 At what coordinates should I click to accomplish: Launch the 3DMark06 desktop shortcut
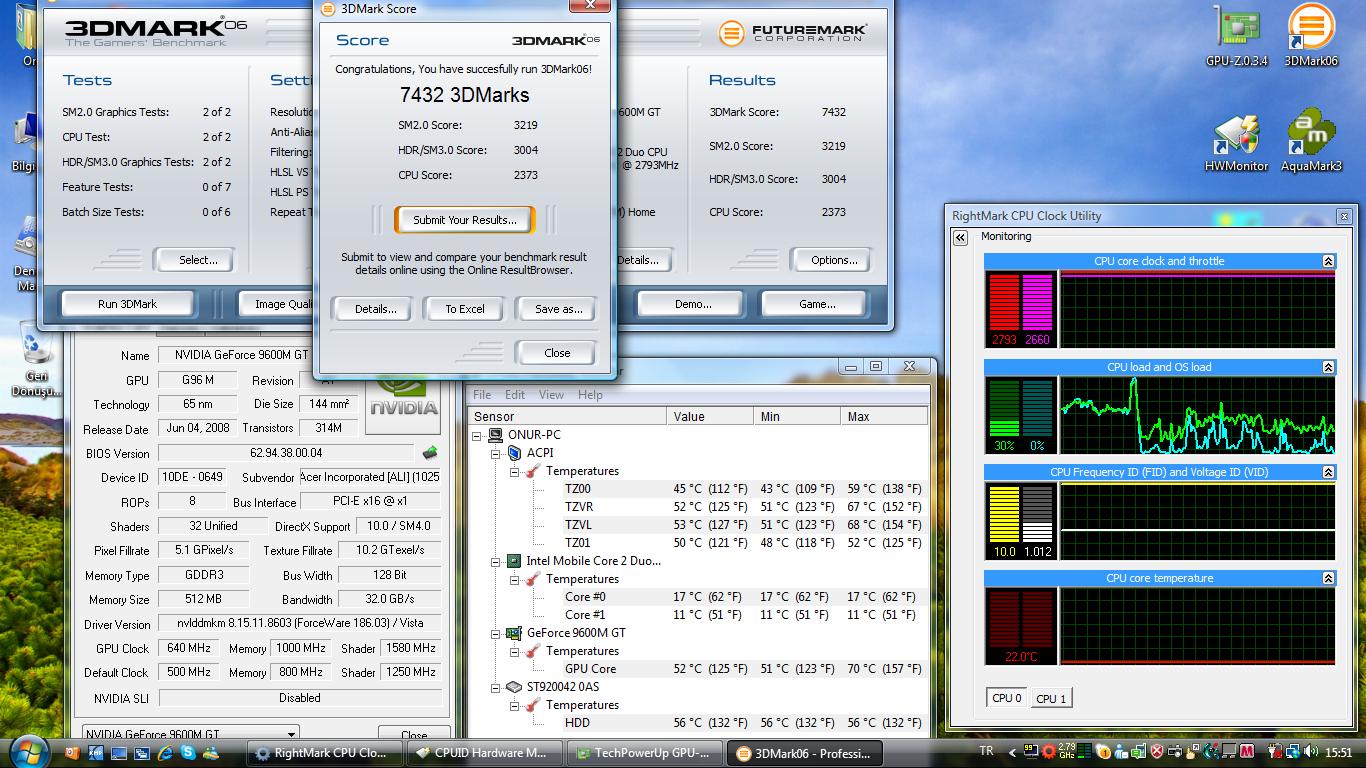(x=1311, y=36)
